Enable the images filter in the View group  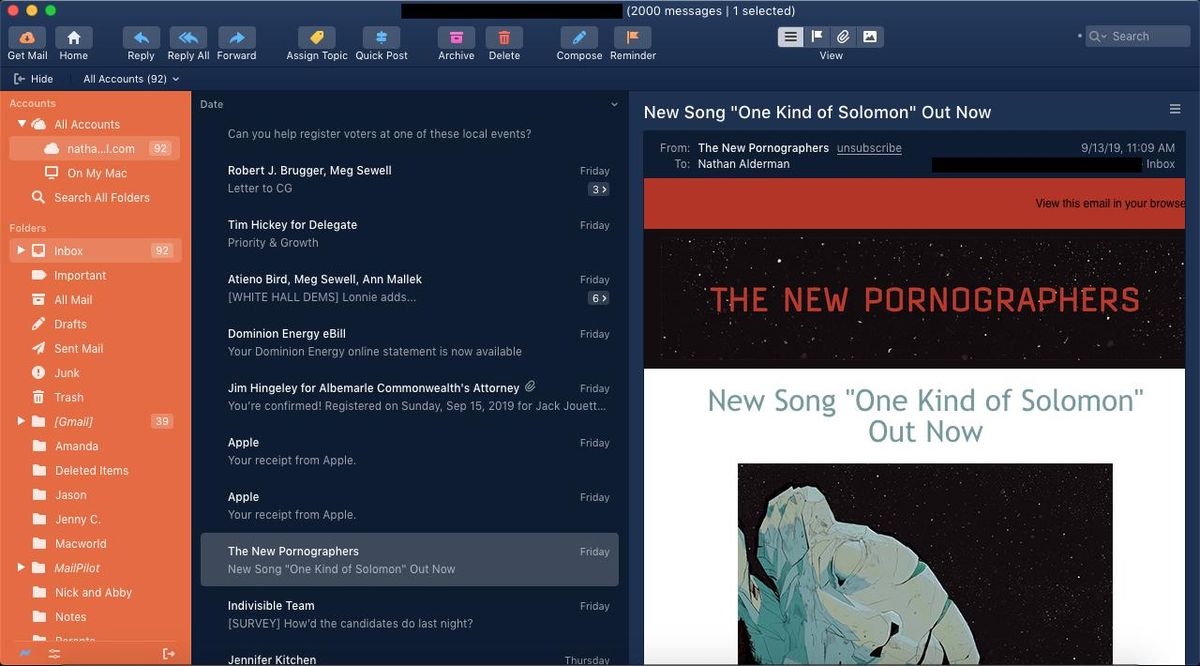pyautogui.click(x=869, y=36)
